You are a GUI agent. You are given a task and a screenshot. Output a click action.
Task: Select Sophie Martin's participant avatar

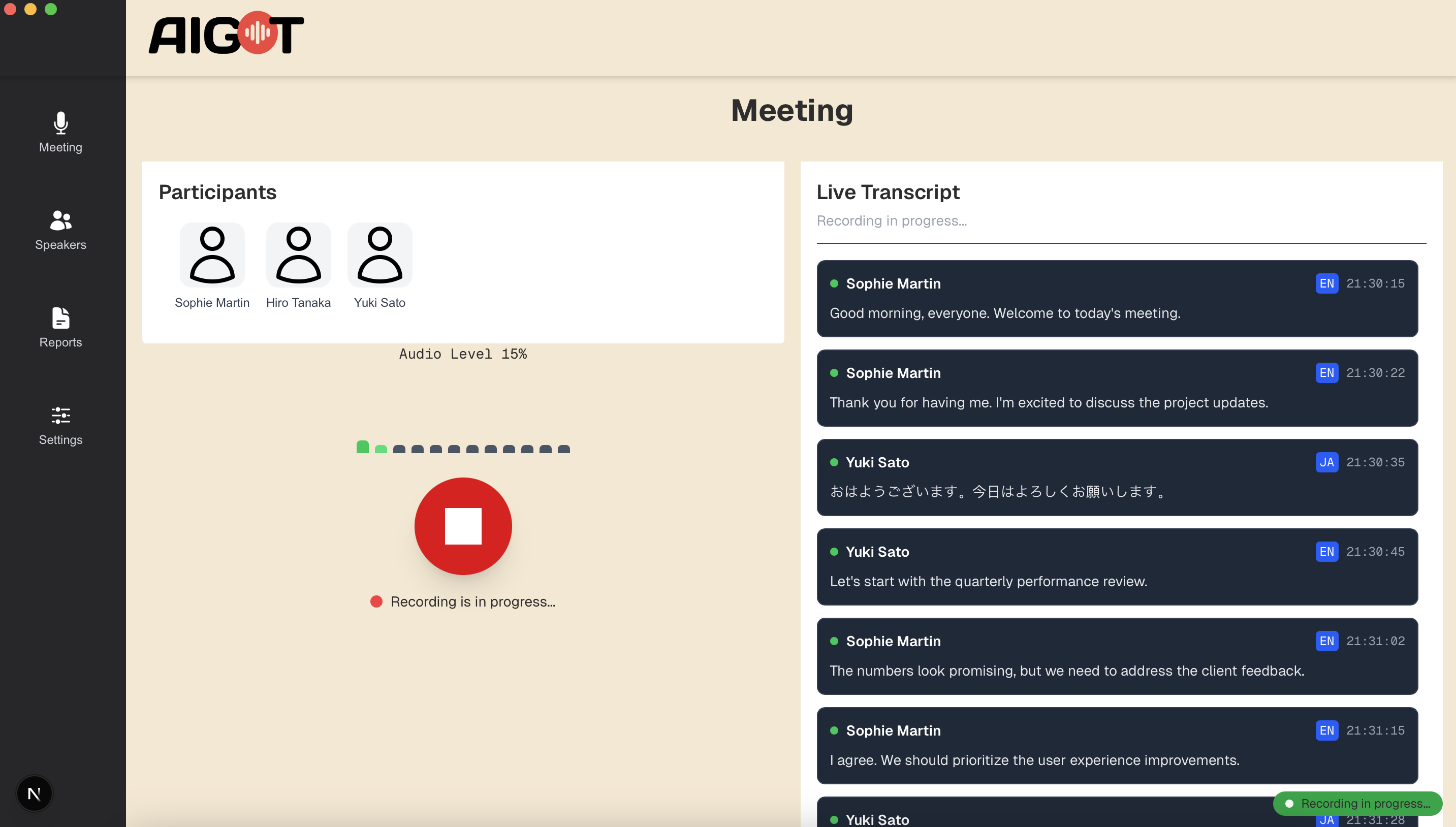(x=212, y=255)
